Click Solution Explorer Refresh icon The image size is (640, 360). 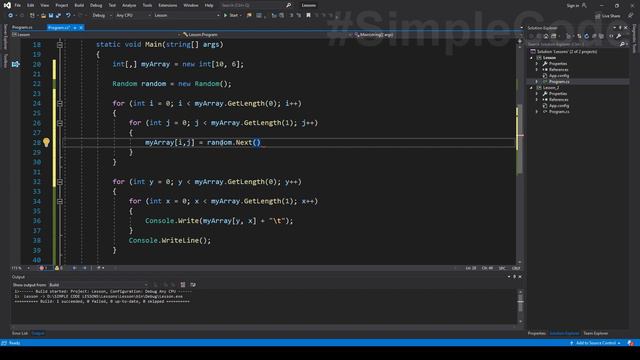click(587, 36)
